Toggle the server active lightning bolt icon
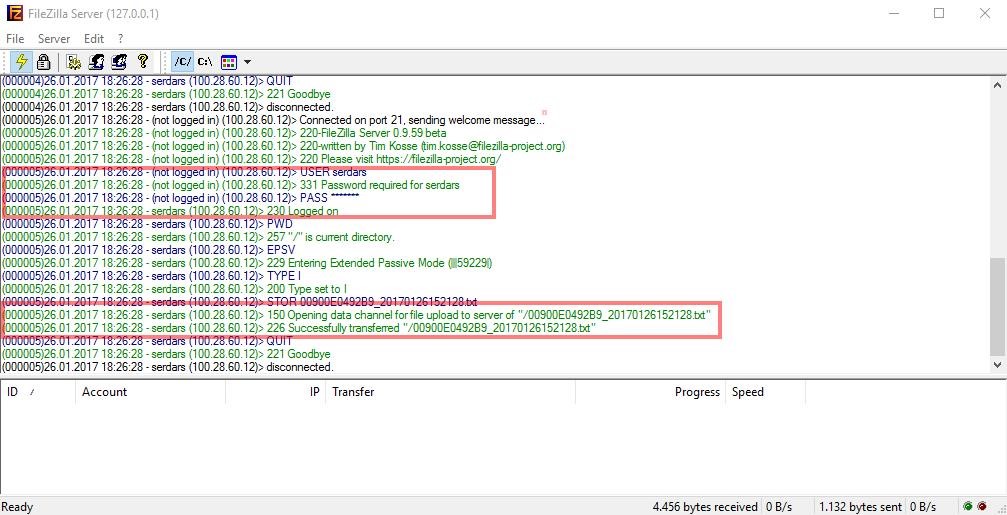 (21, 62)
